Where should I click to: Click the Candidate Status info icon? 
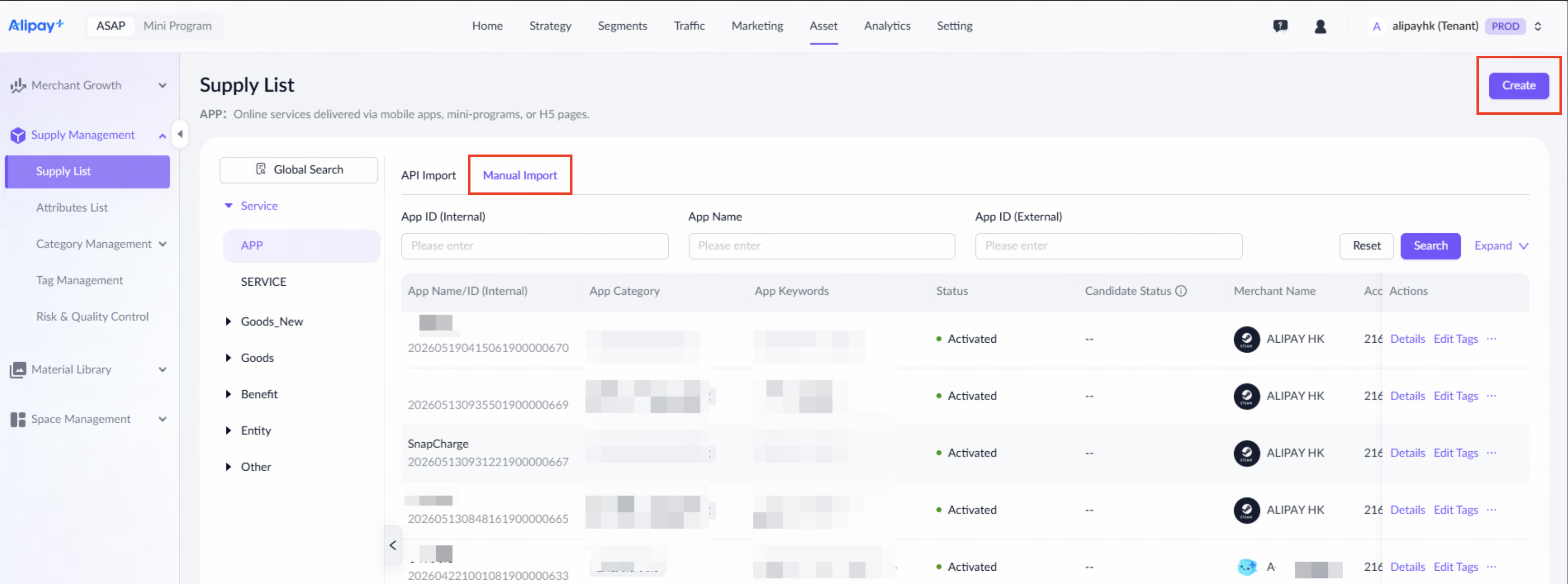pos(1181,291)
